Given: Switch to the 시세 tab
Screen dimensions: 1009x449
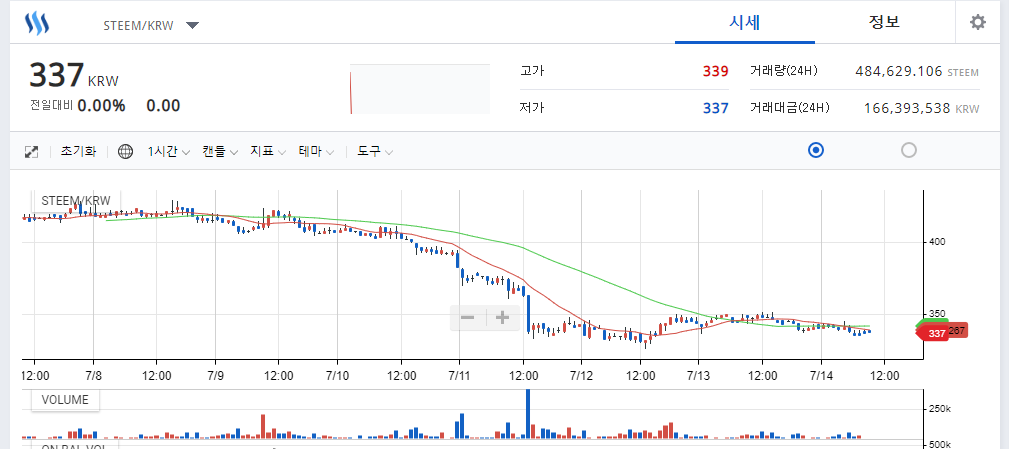Looking at the screenshot, I should coord(745,23).
